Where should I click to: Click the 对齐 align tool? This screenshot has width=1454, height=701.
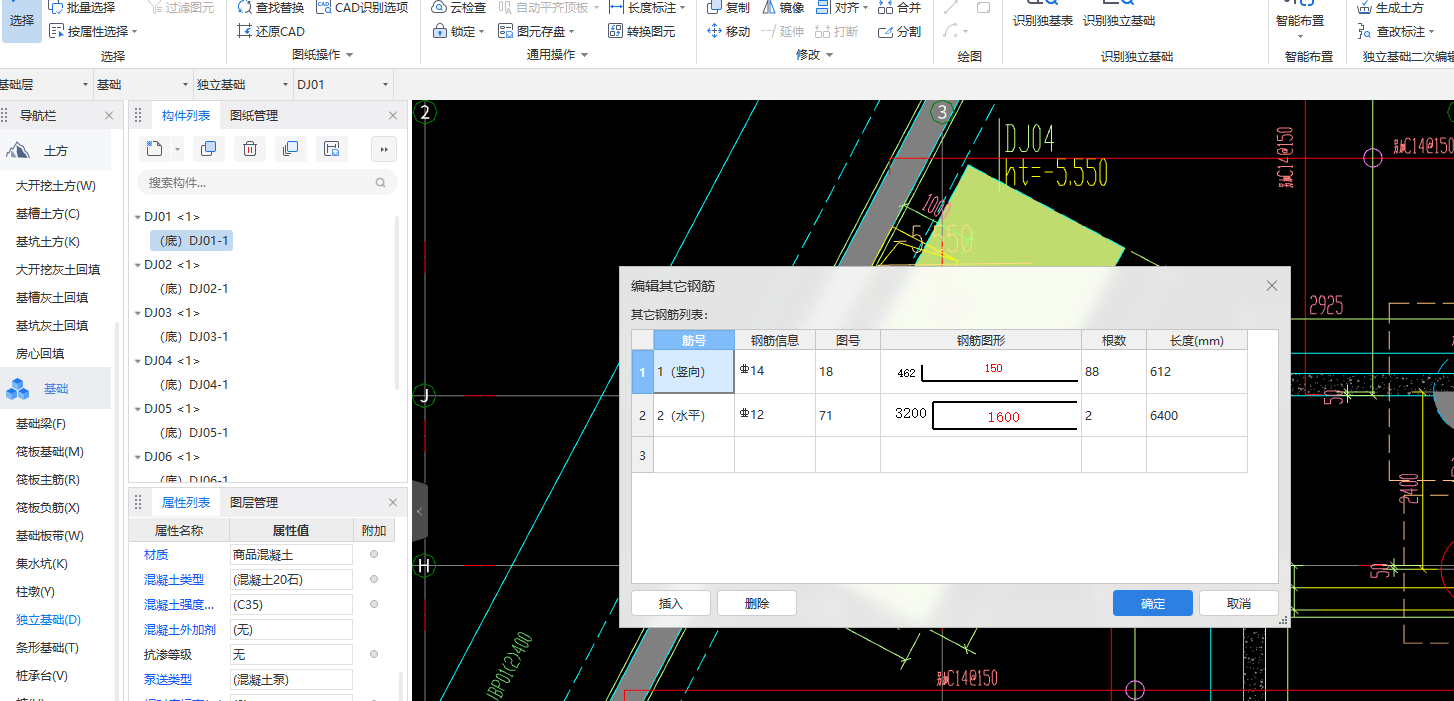(x=841, y=8)
